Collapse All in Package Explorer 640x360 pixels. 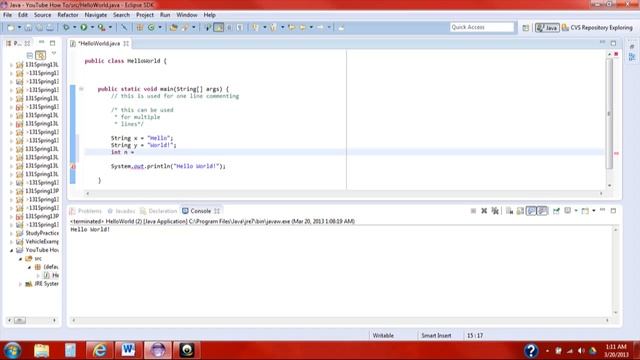[29, 55]
